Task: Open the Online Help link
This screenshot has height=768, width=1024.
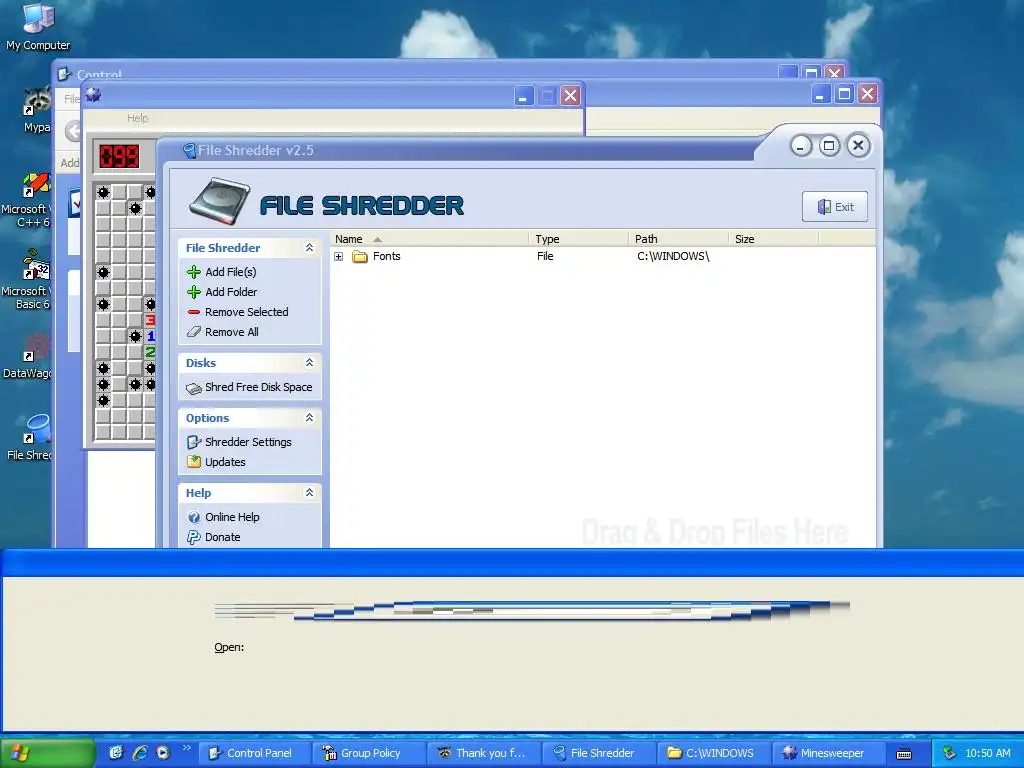Action: pyautogui.click(x=232, y=517)
